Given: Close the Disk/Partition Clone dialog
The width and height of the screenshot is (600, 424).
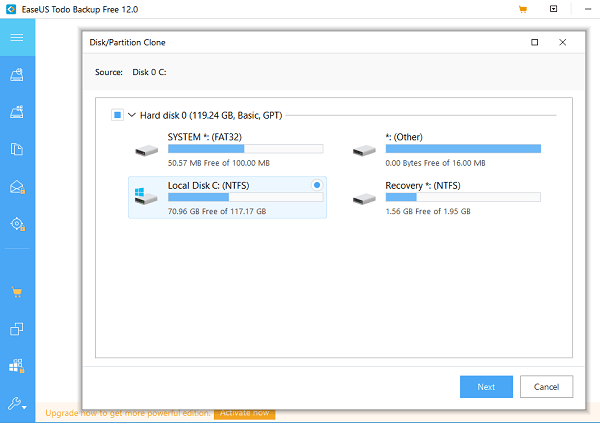Looking at the screenshot, I should (x=562, y=42).
